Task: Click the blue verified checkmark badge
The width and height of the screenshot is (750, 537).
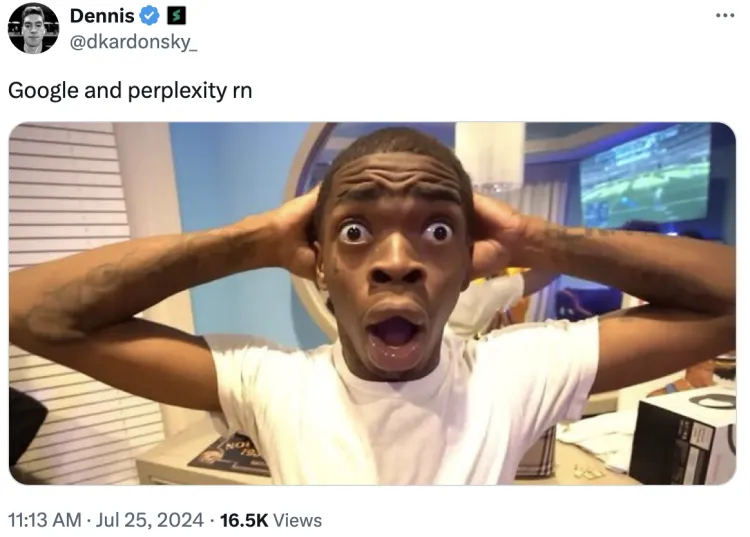Action: (x=150, y=16)
